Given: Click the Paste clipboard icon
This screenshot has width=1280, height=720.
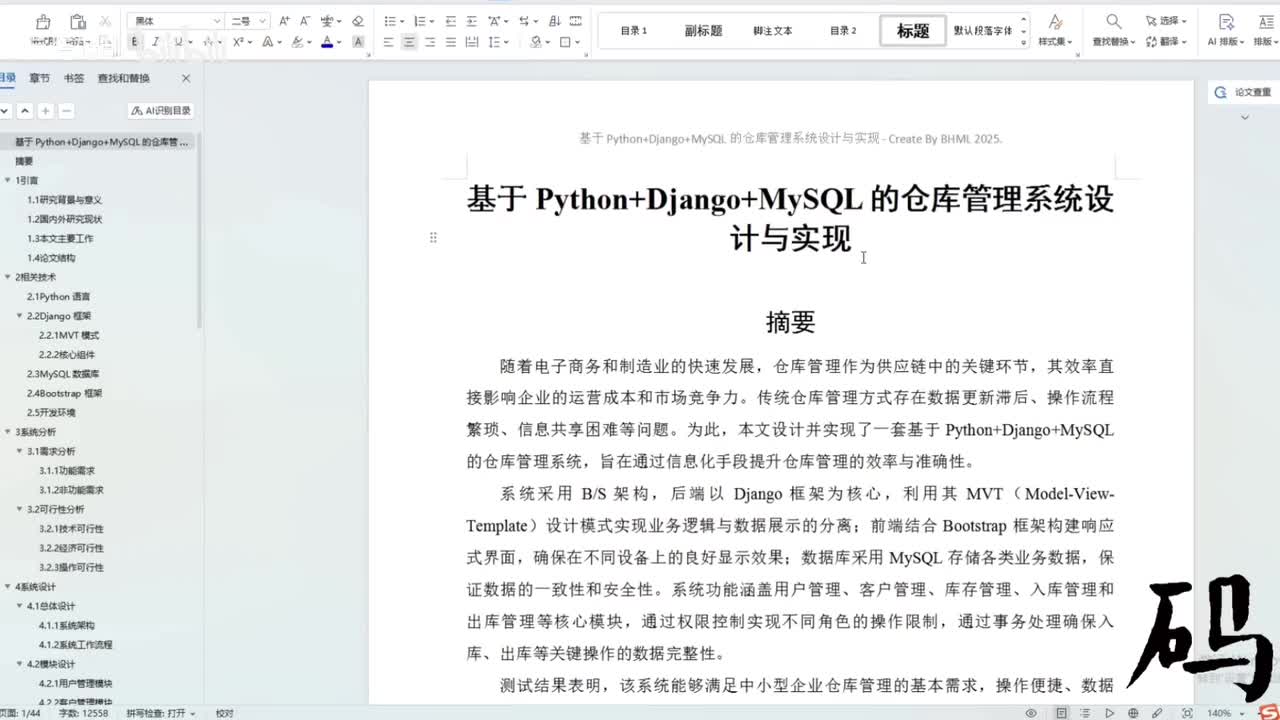Looking at the screenshot, I should coord(78,21).
